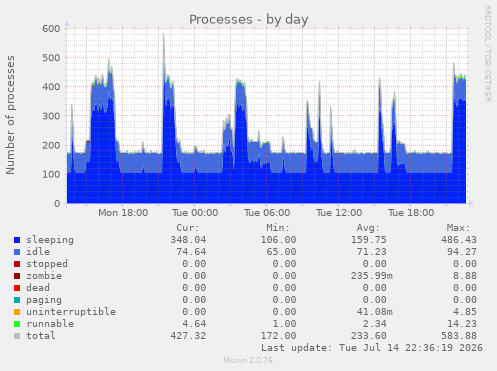
Task: Click idle current value 74.64
Action: (x=191, y=252)
